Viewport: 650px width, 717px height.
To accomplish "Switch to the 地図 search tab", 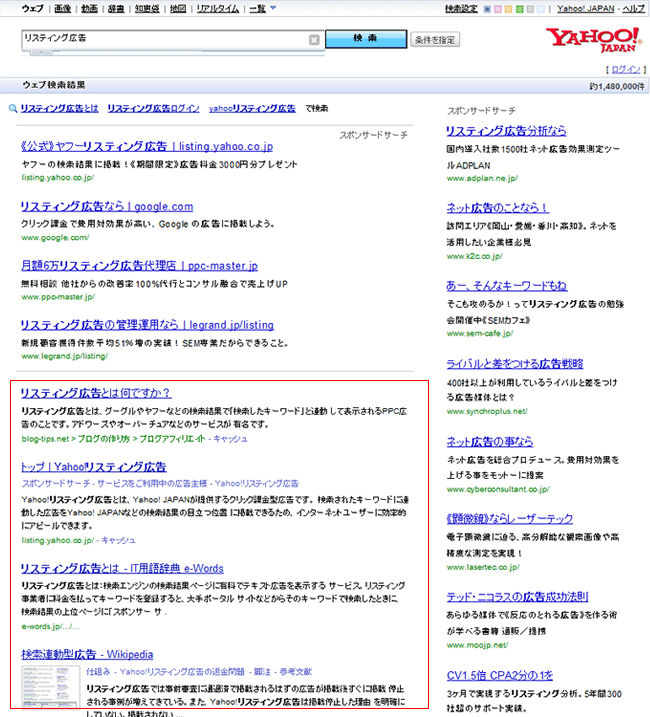I will click(x=178, y=8).
